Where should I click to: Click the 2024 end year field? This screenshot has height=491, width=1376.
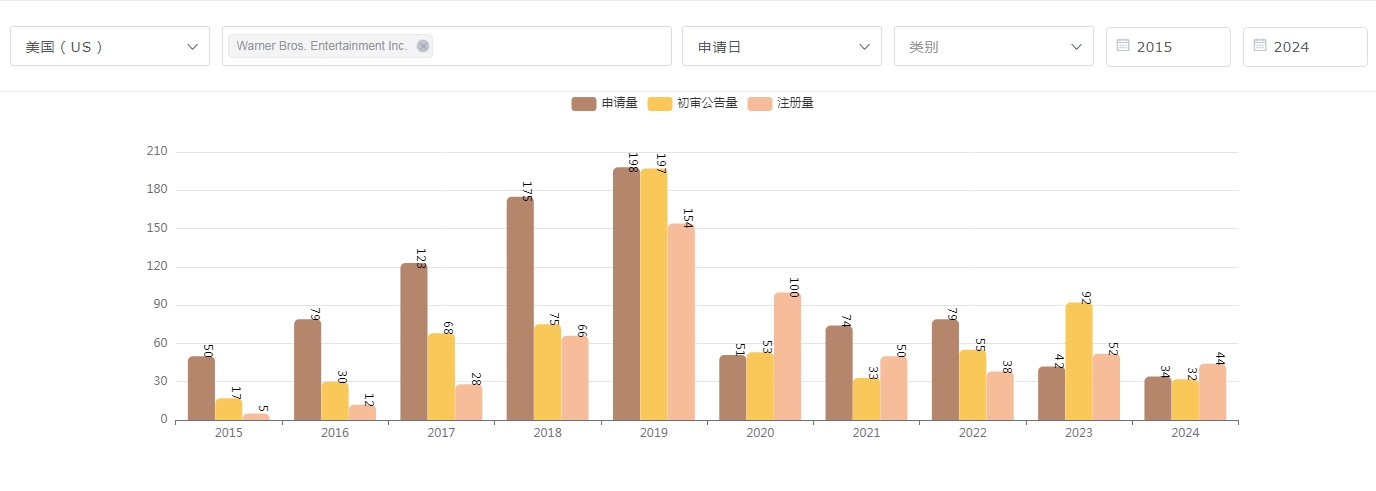pyautogui.click(x=1305, y=46)
